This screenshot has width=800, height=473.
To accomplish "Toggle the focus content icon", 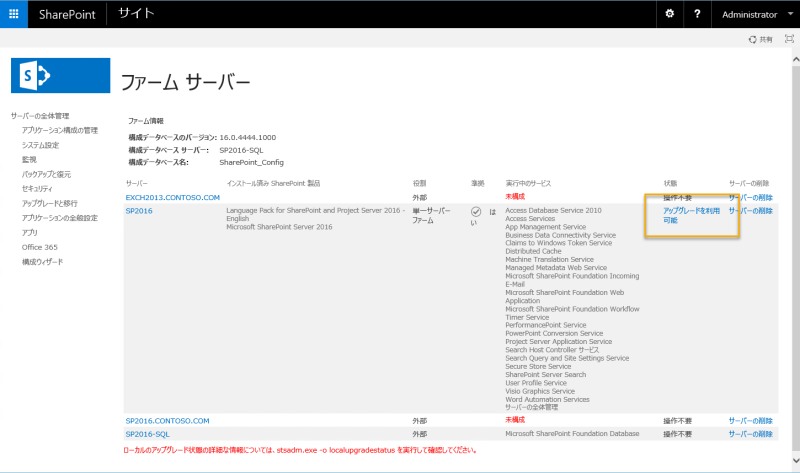I will (x=789, y=39).
